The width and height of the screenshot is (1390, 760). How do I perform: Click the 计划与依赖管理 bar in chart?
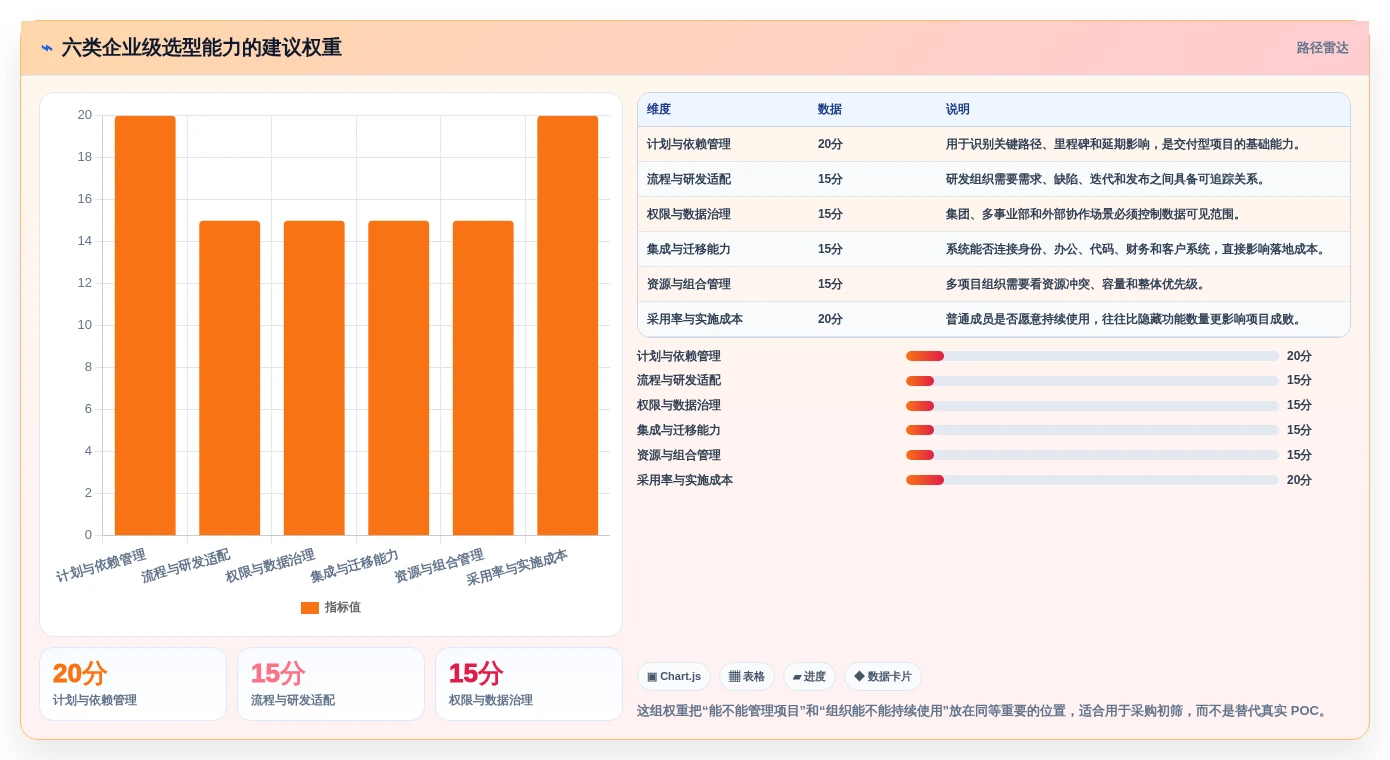click(x=145, y=326)
